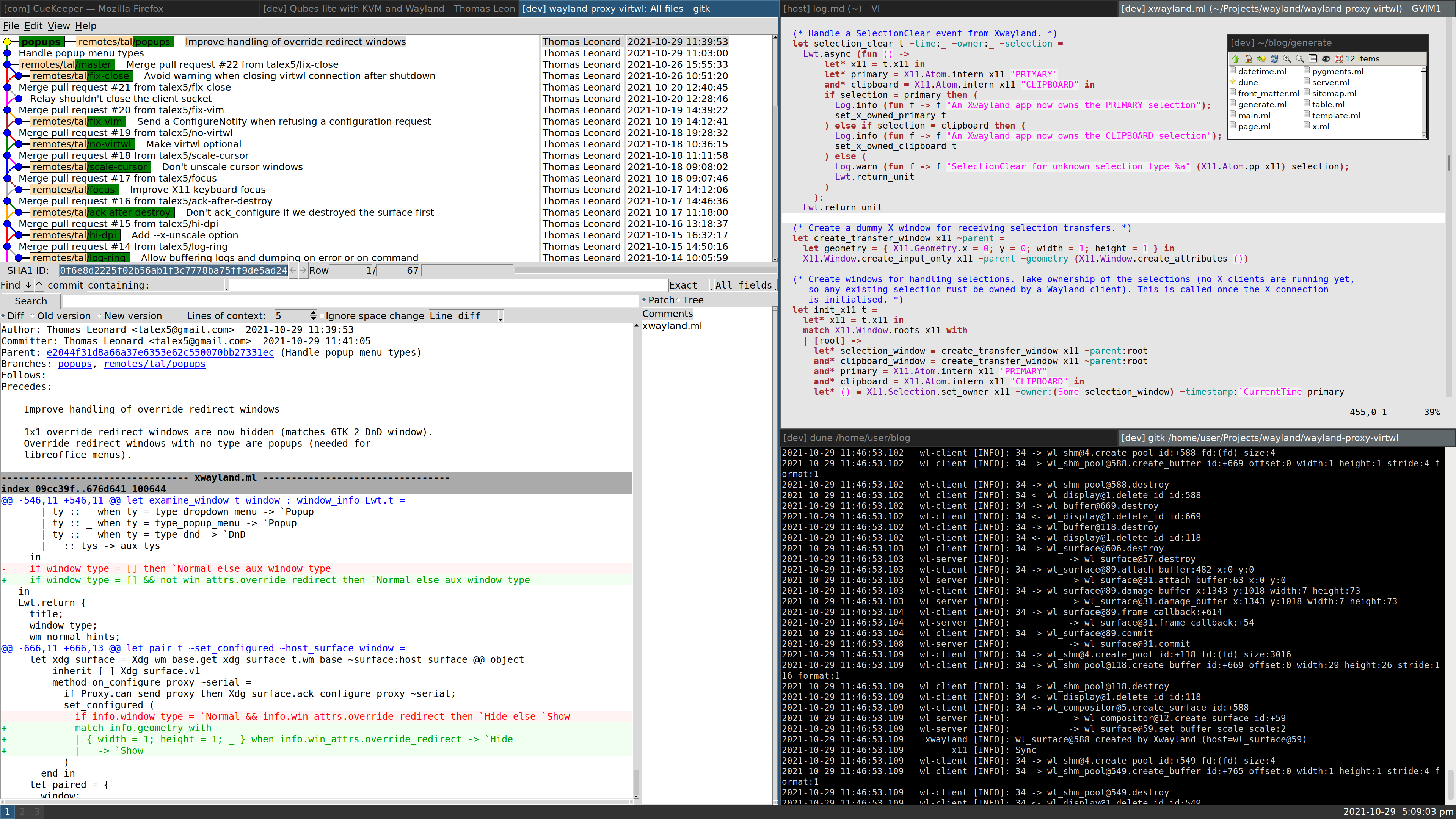
Task: Click the up-directory arrow in the GVIM file browser
Action: [1236, 59]
